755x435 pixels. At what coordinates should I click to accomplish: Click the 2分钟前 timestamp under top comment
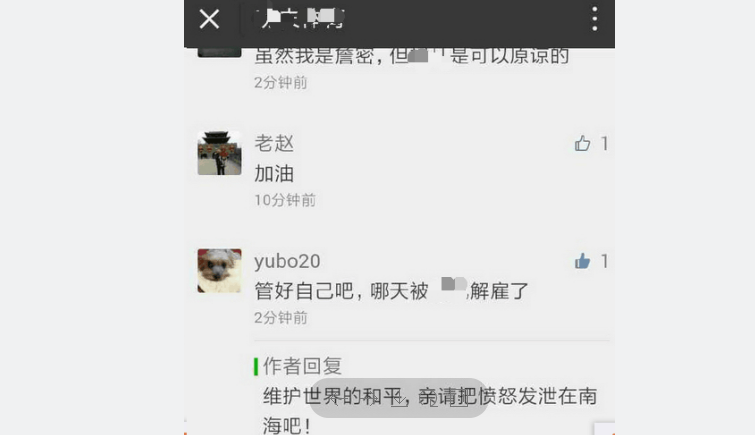coord(281,82)
